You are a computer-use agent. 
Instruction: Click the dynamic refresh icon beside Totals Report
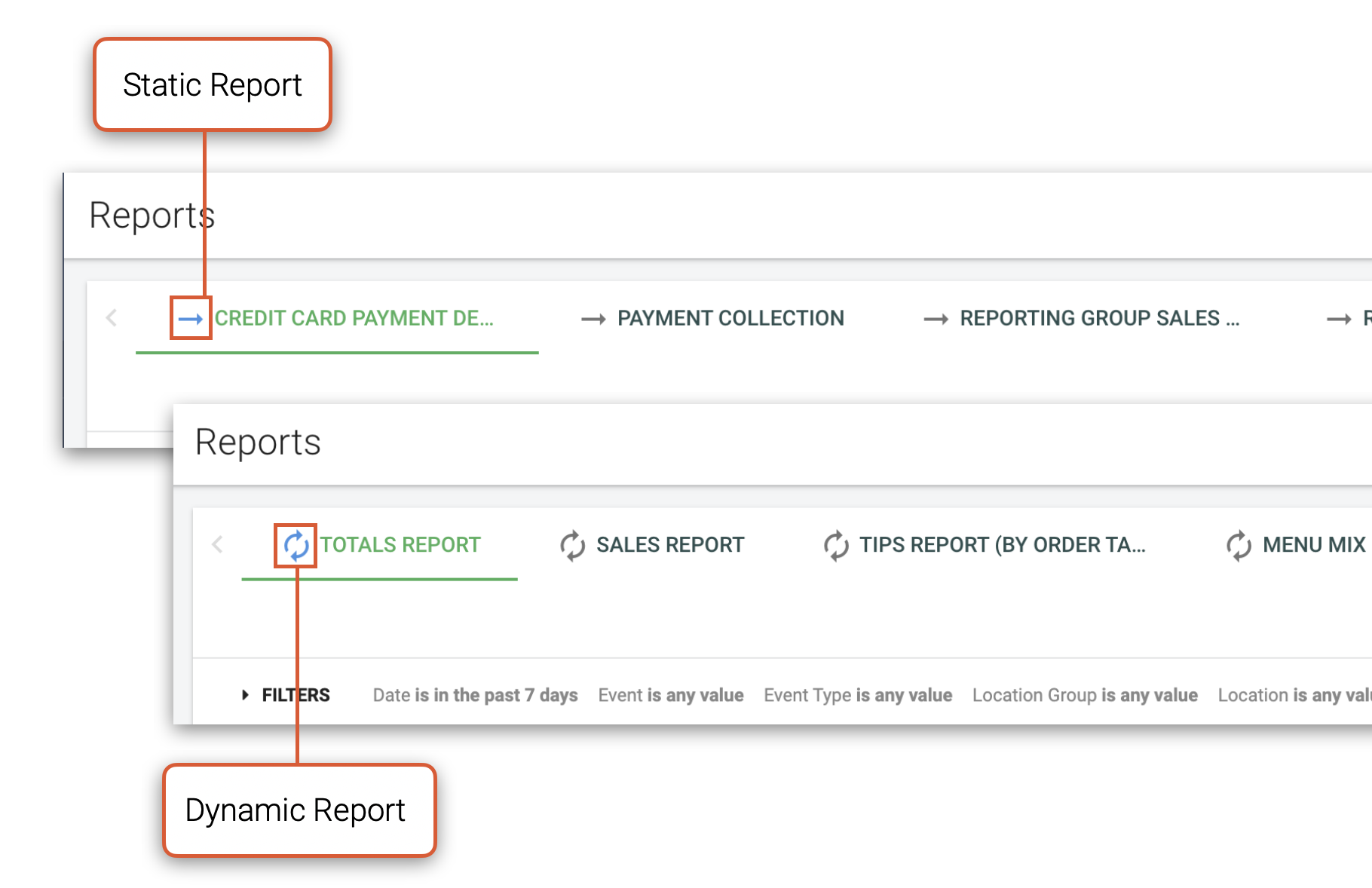pos(296,545)
